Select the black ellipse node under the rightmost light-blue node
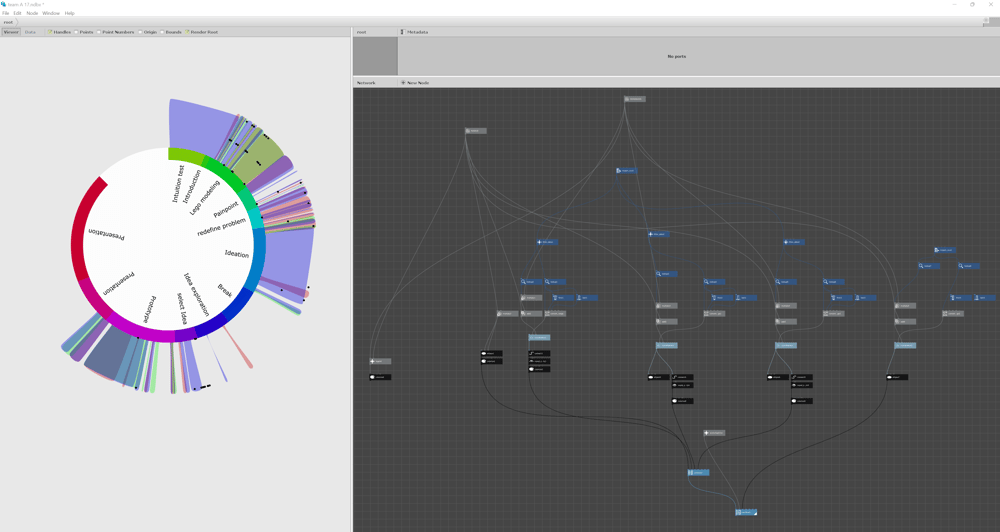This screenshot has height=532, width=1000. (x=897, y=377)
